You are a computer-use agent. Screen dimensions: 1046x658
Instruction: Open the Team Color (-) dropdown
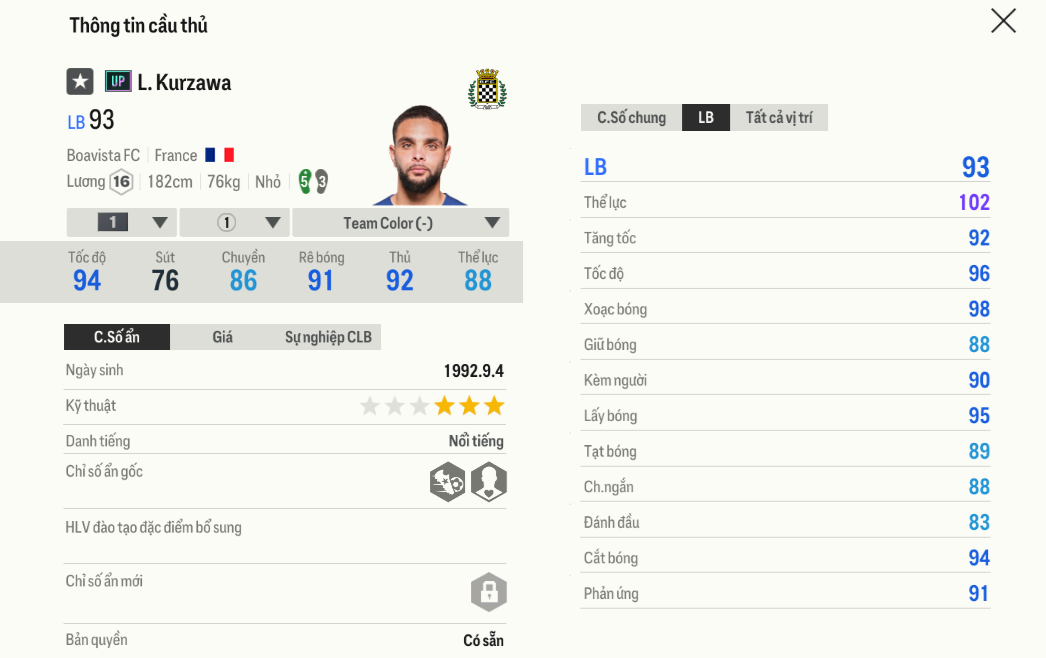400,222
